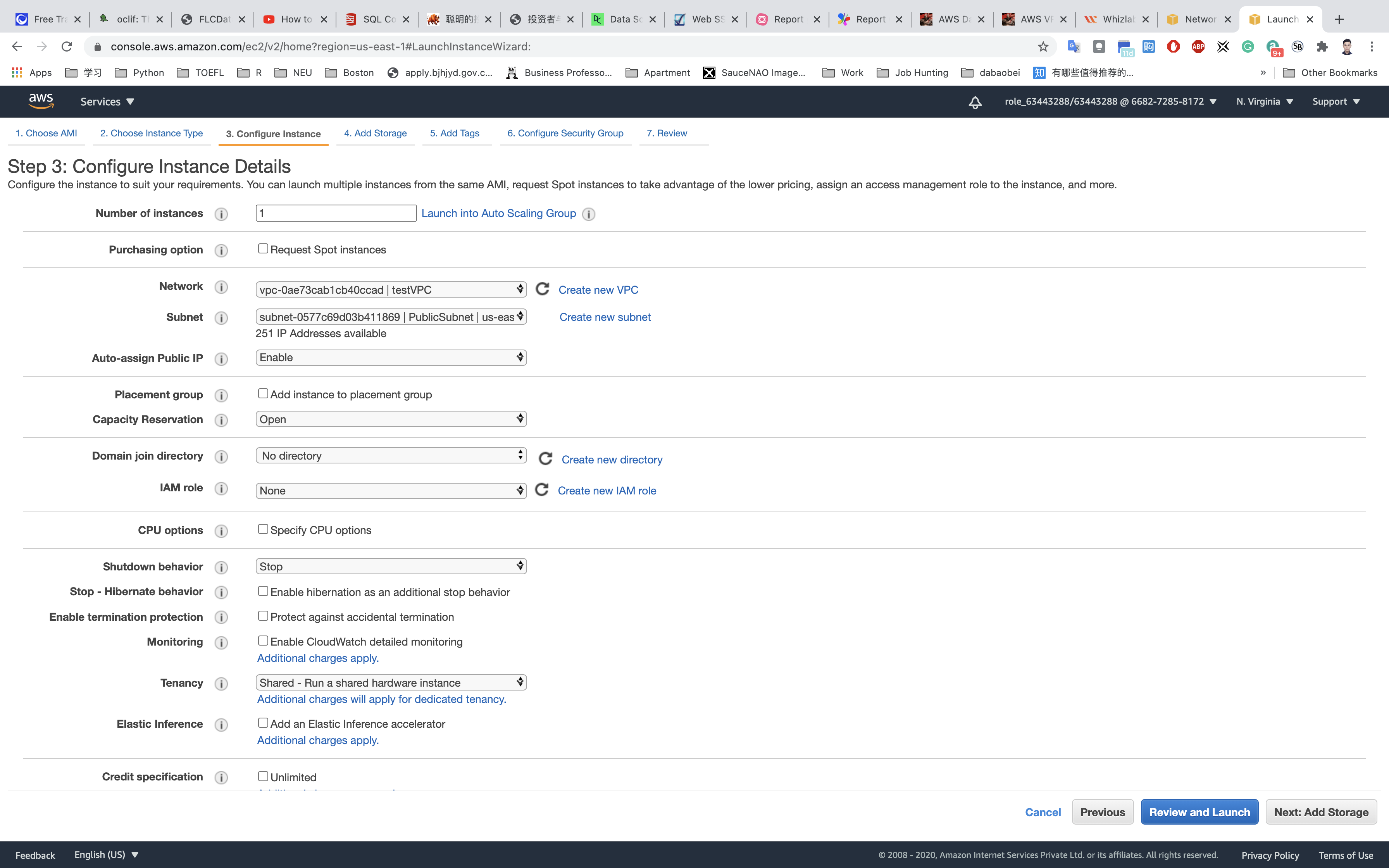
Task: Click the Review and Launch button
Action: [x=1199, y=812]
